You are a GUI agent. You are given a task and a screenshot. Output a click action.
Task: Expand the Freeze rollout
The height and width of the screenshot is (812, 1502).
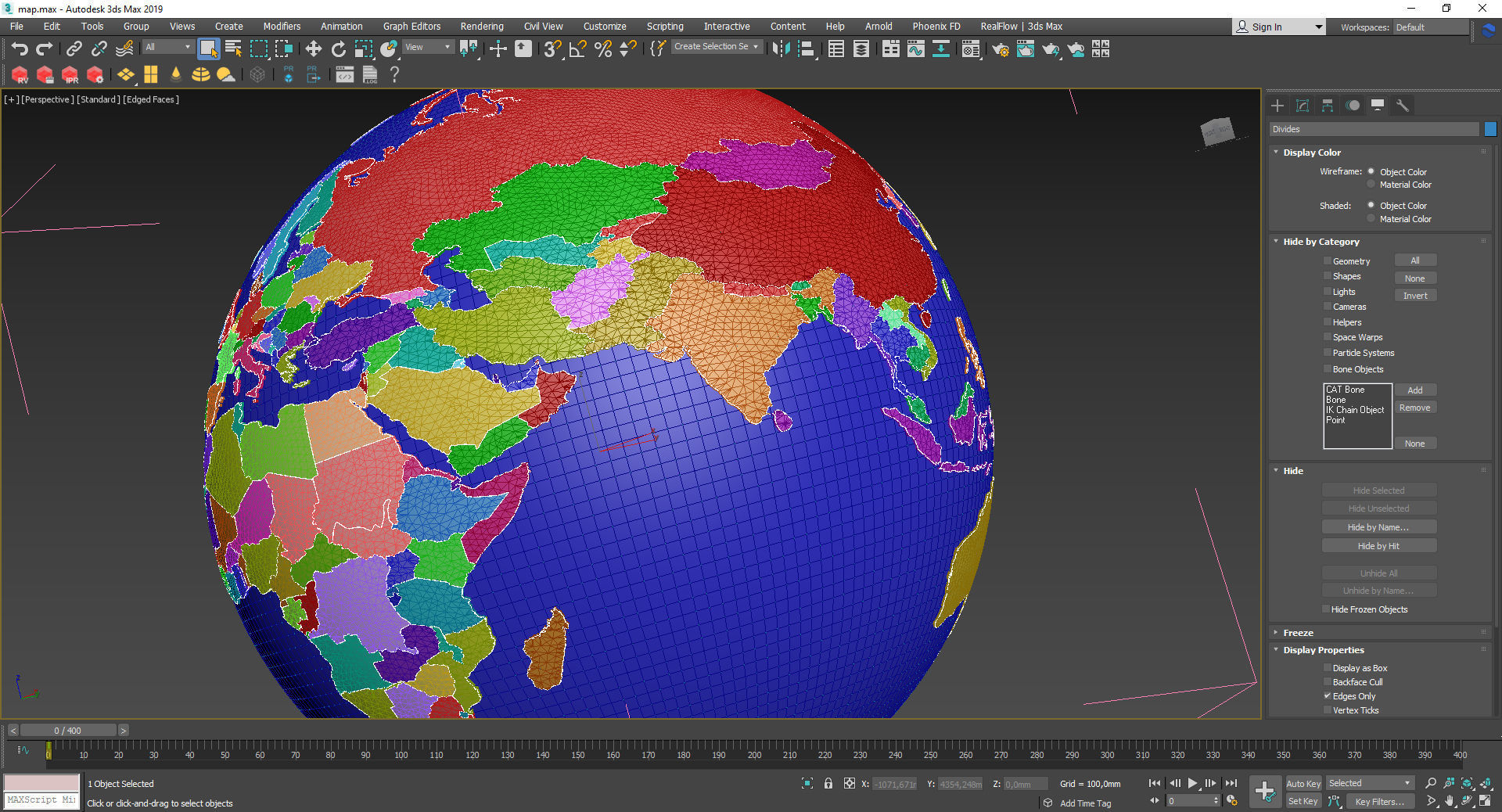point(1298,633)
